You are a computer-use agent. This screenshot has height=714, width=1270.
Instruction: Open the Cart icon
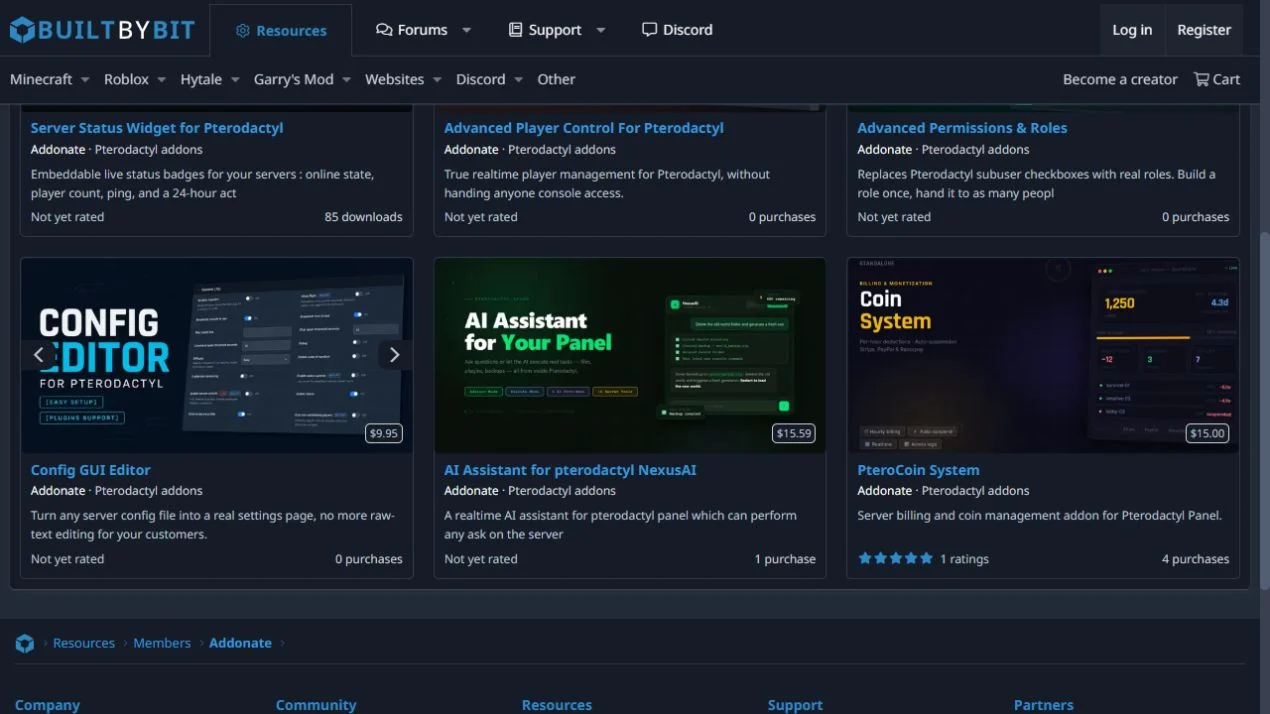point(1201,79)
